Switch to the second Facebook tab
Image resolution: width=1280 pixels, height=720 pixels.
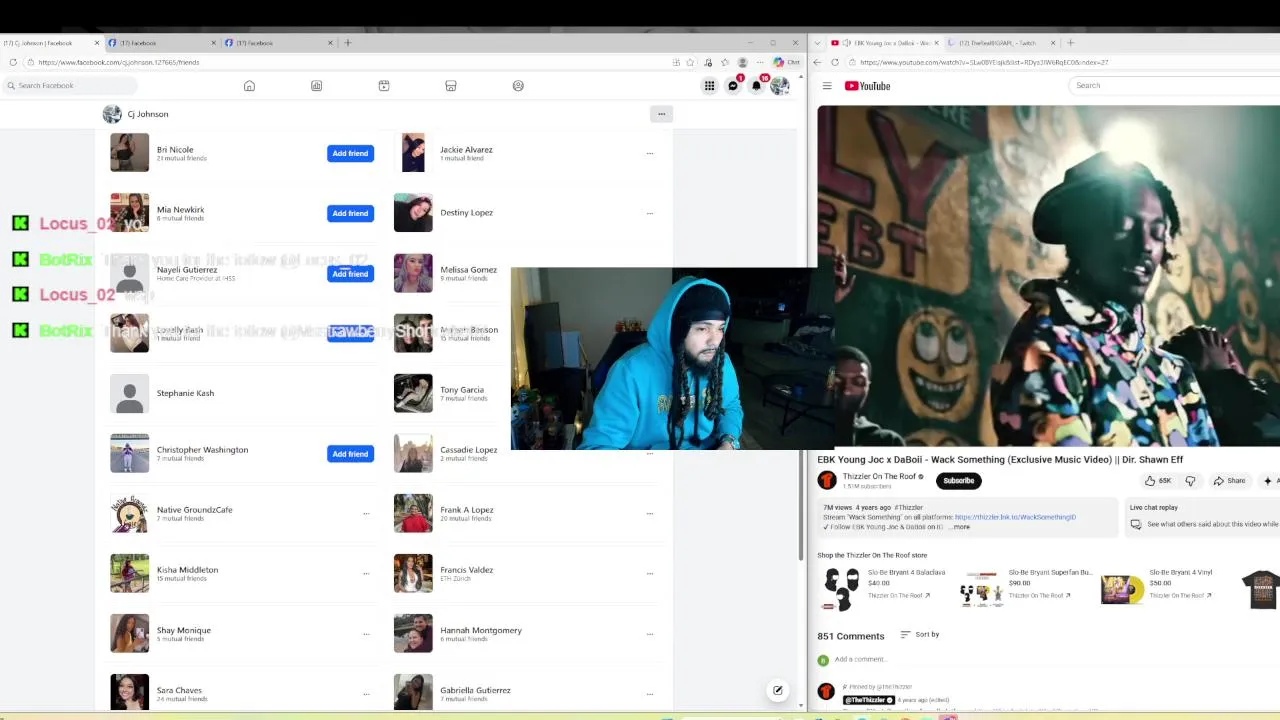pos(160,43)
